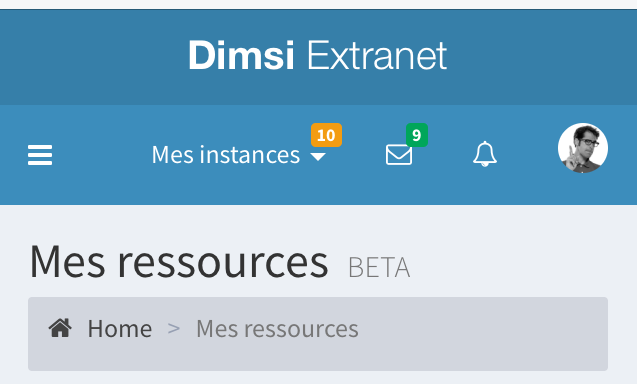This screenshot has height=384, width=637.
Task: Open the envelope messages icon
Action: (x=399, y=154)
